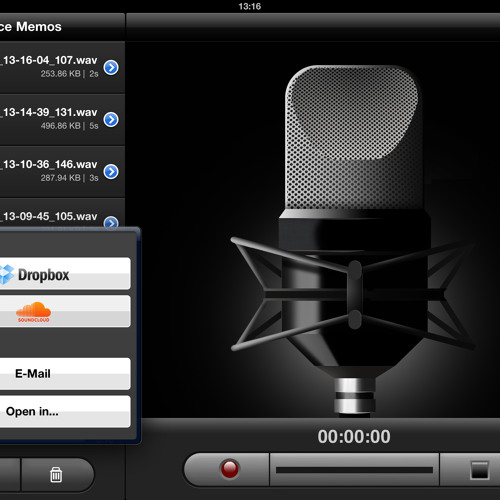
Task: Upload recording to SoundCloud
Action: pos(65,311)
